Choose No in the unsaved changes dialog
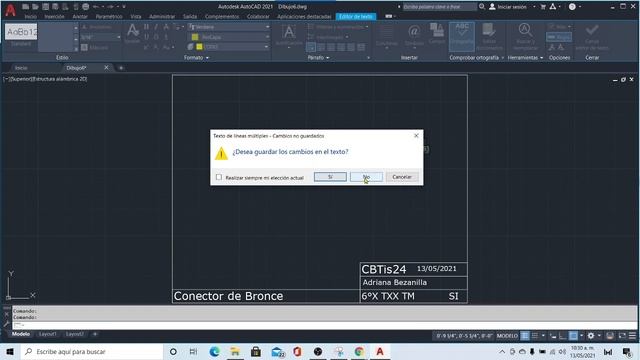This screenshot has width=640, height=360. (x=366, y=177)
